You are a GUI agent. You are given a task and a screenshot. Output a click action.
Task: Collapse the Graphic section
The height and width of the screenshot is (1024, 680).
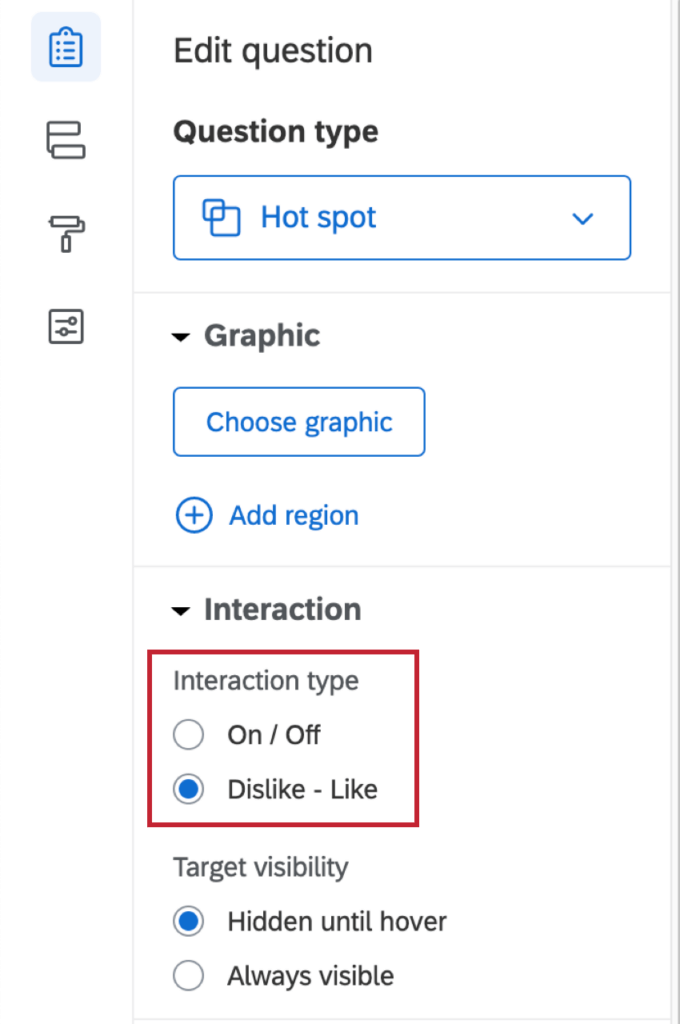tap(180, 337)
